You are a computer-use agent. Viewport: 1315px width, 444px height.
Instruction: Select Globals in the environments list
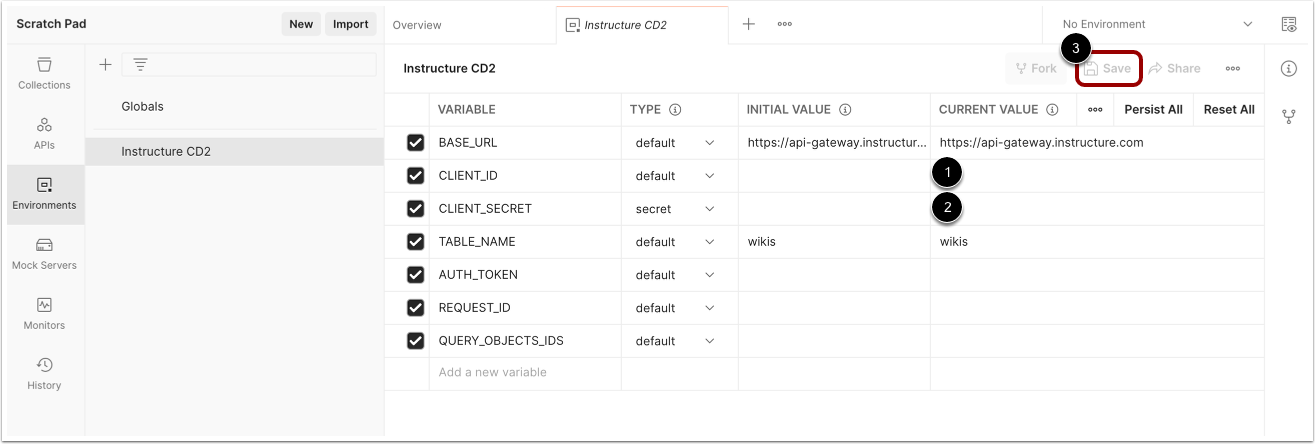tap(142, 106)
